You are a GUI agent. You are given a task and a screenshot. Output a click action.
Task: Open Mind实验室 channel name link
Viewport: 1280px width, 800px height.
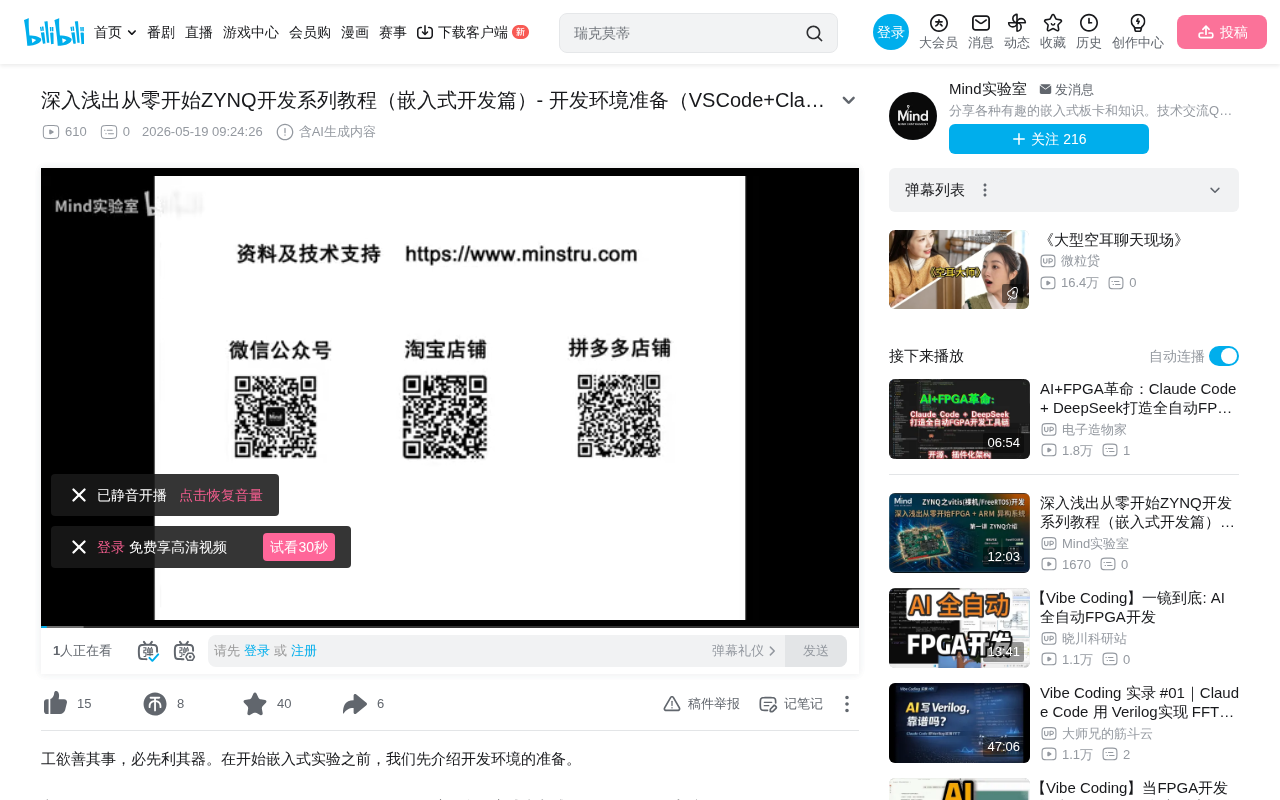click(988, 89)
